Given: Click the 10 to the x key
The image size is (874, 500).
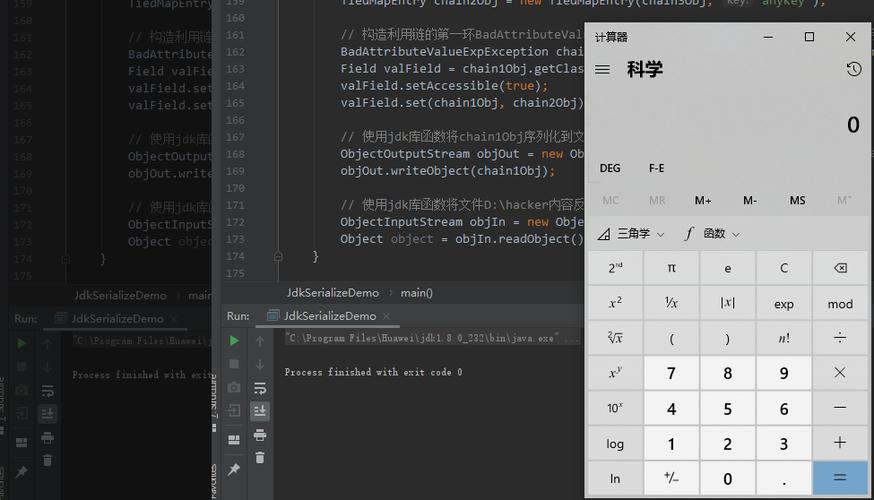Looking at the screenshot, I should [615, 408].
